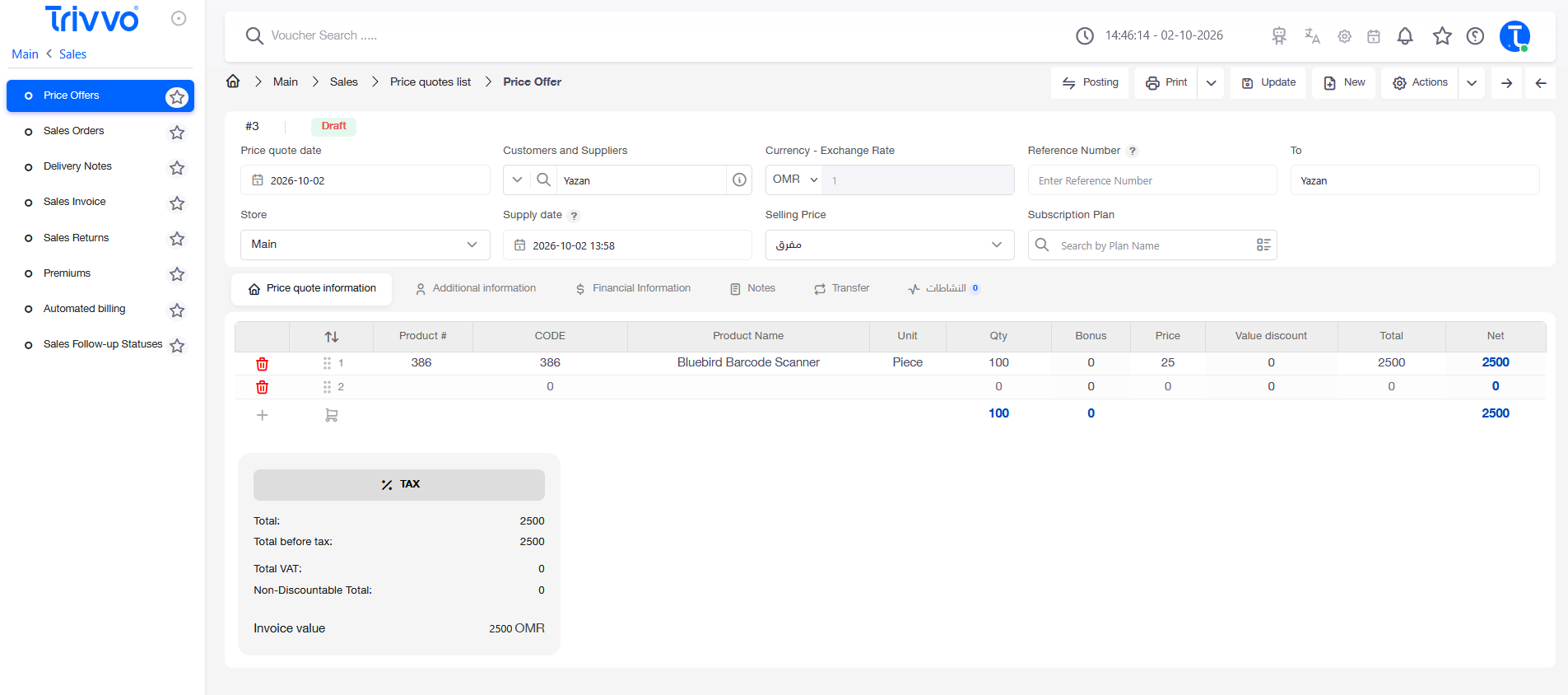1568x695 pixels.
Task: Click the shopping cart icon below the table
Action: coord(331,416)
